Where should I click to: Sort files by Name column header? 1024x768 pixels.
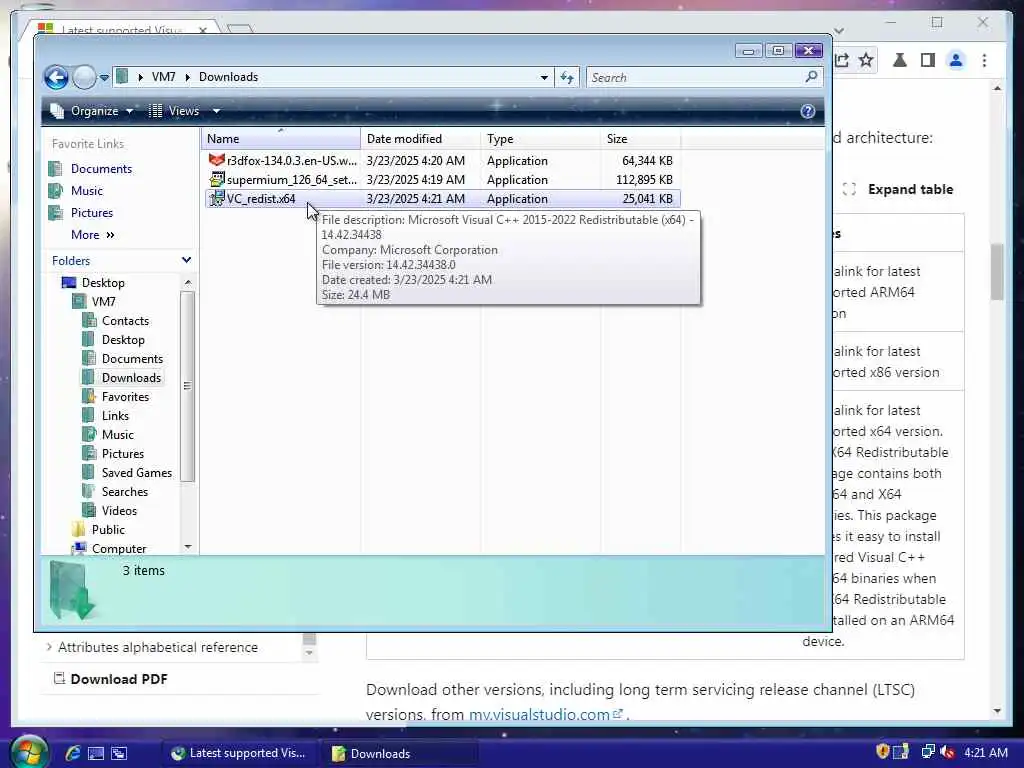(x=280, y=138)
